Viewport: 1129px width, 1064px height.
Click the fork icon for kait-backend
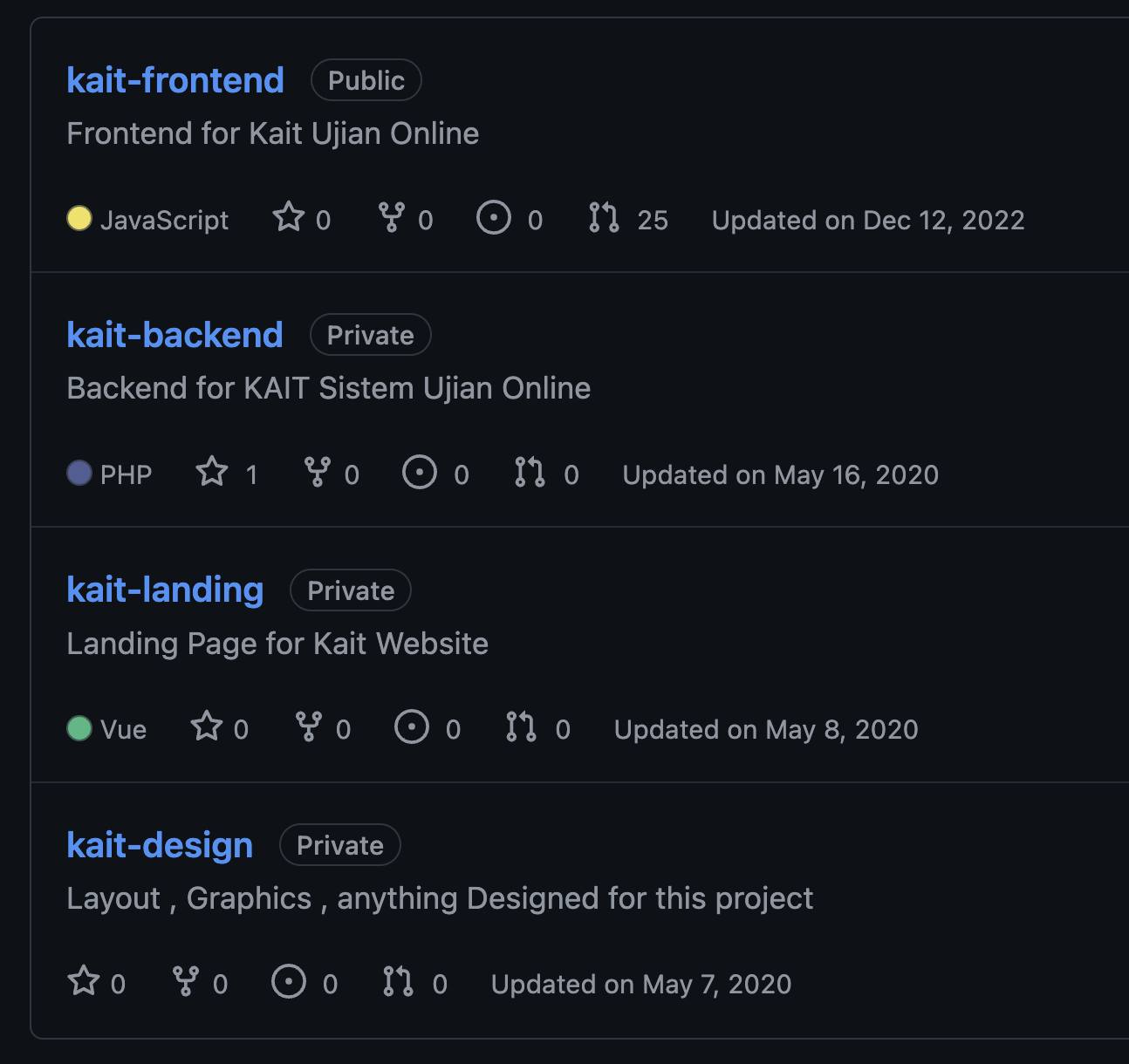coord(318,472)
